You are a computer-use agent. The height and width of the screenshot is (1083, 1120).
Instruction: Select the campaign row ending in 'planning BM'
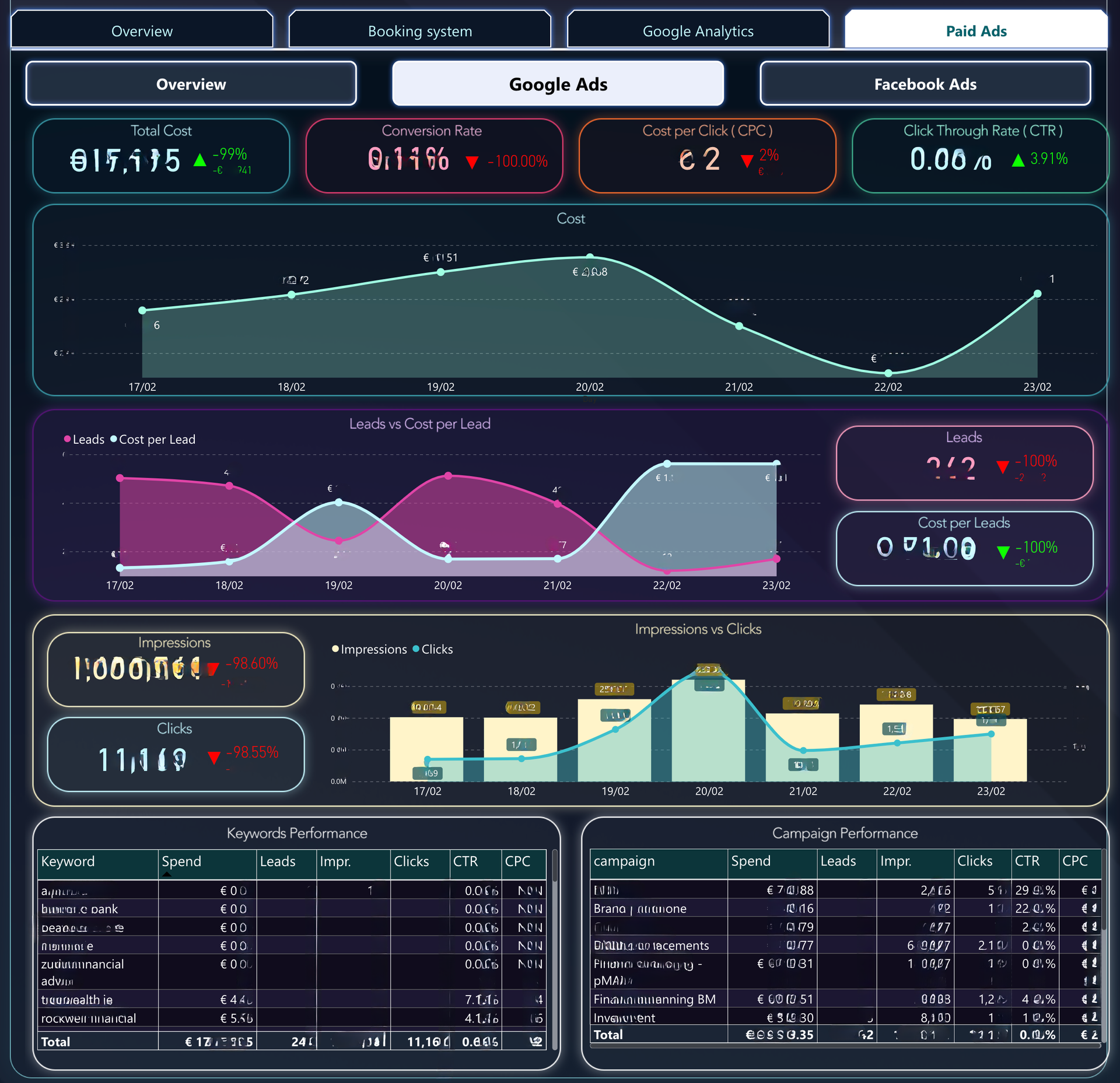point(845,999)
